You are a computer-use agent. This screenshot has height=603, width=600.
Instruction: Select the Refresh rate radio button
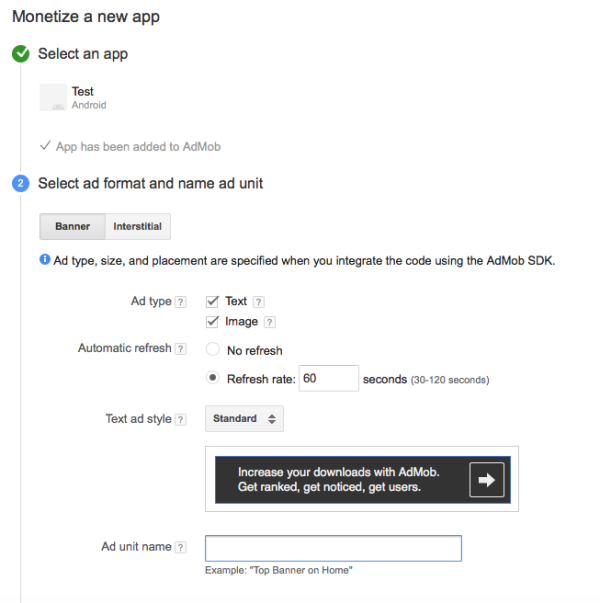213,378
